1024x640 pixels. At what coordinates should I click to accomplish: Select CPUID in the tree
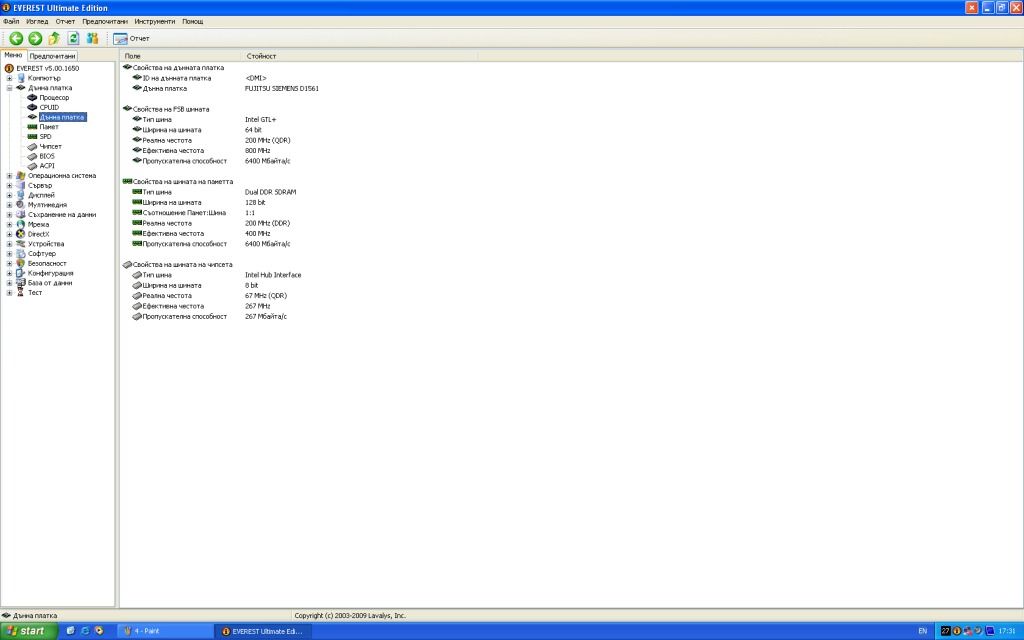pyautogui.click(x=49, y=108)
